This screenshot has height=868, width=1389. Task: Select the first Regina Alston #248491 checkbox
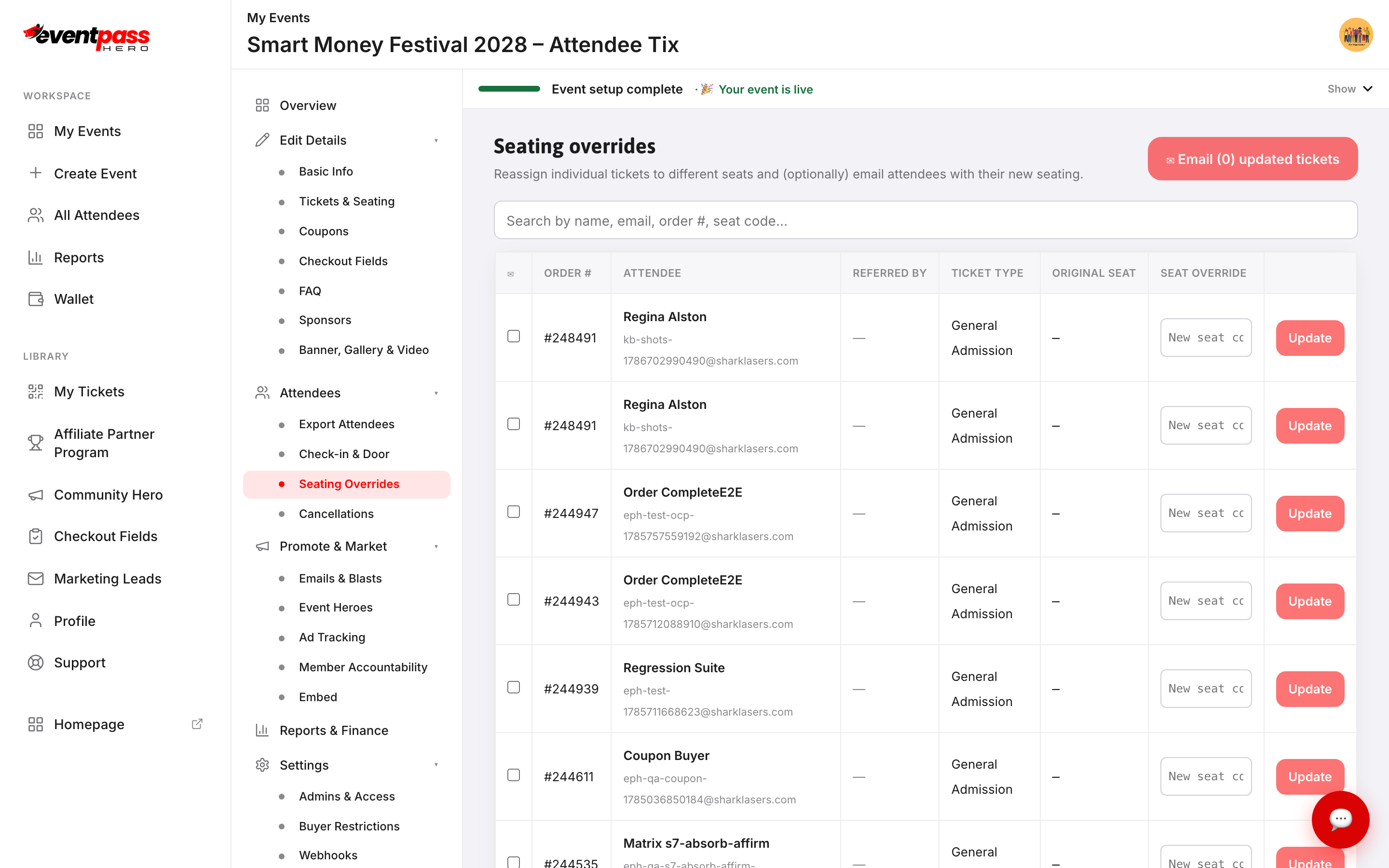[514, 337]
